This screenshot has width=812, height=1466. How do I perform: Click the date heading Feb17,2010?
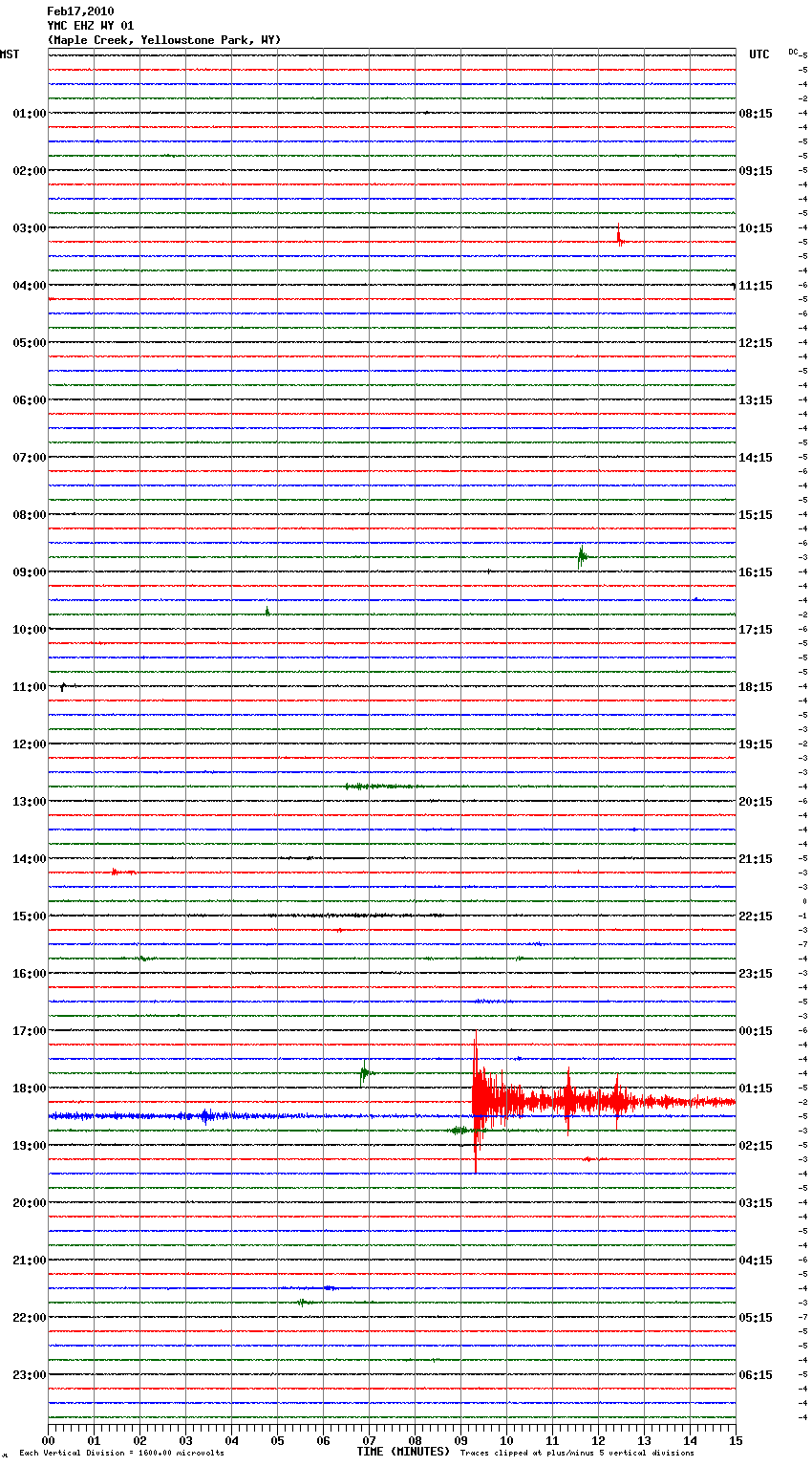[x=80, y=11]
